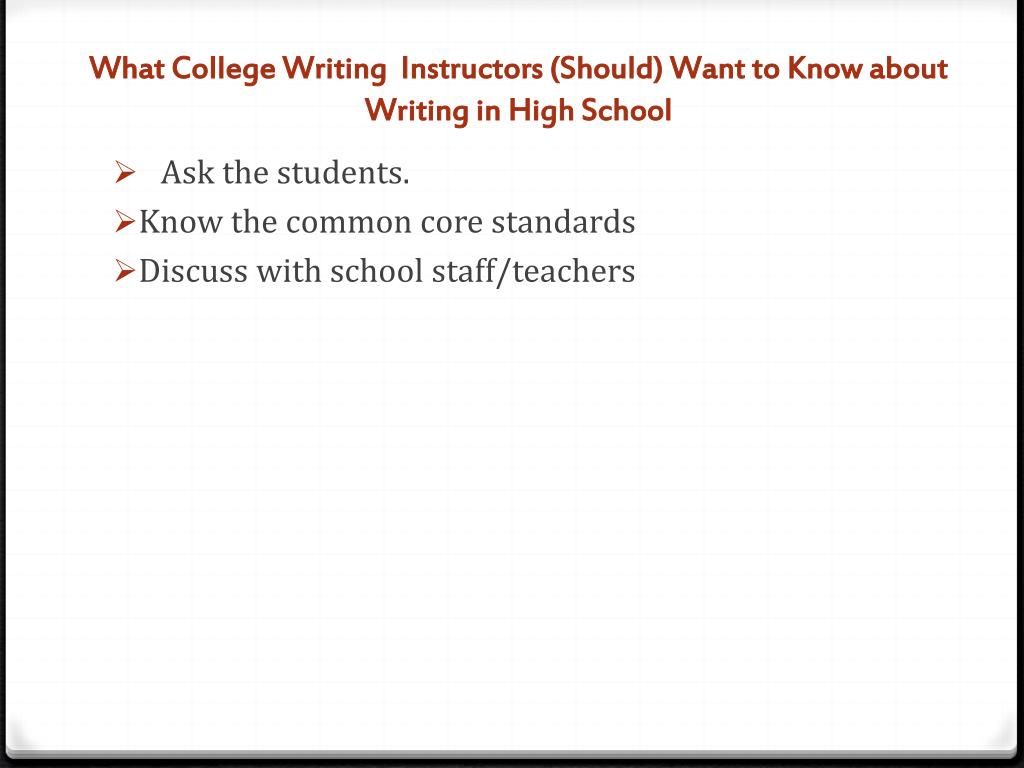Select the "Discuss with school staff/teachers" line
Image resolution: width=1024 pixels, height=768 pixels.
tap(387, 271)
